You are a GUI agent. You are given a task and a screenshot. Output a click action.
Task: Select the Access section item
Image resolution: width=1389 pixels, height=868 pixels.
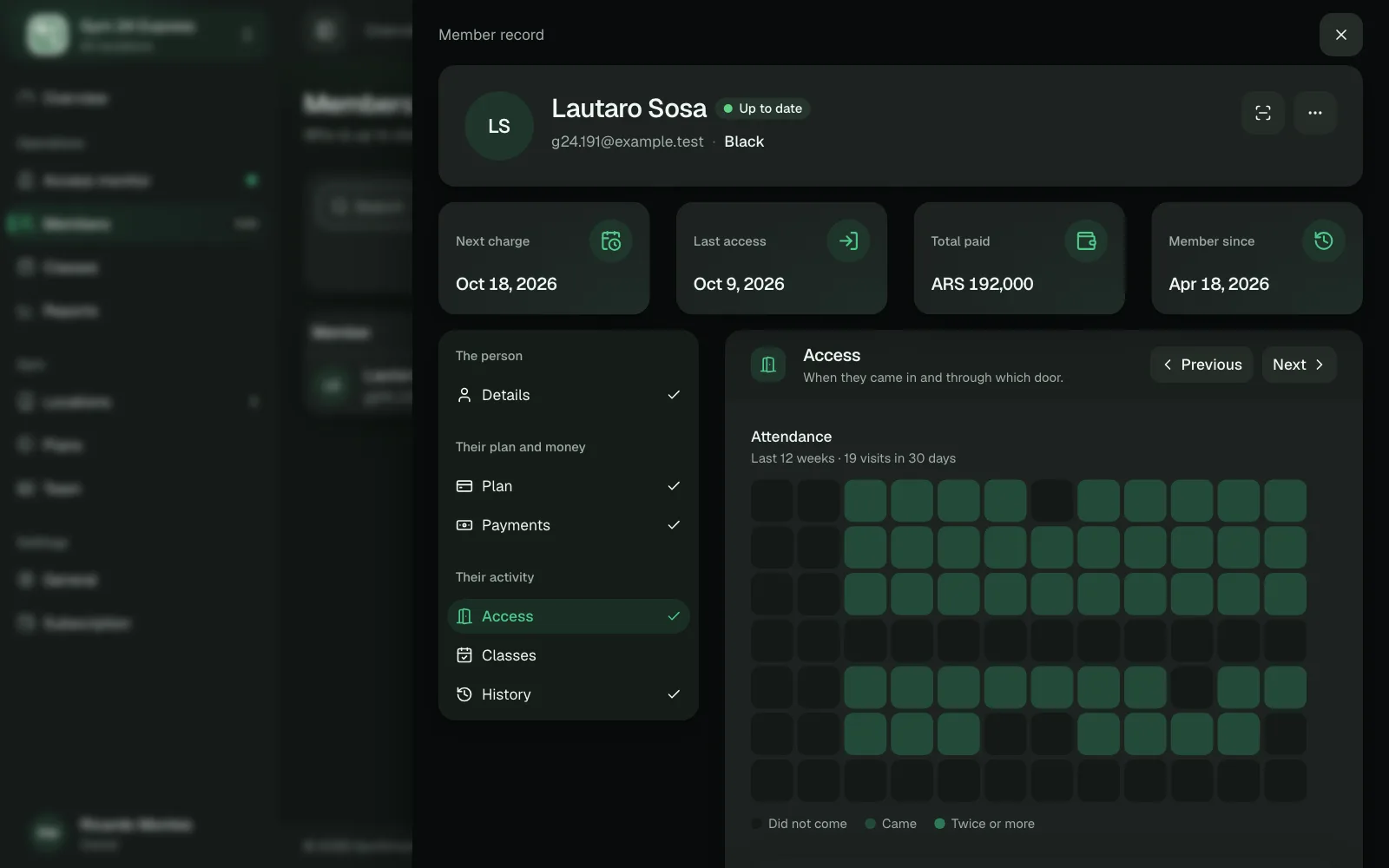(x=569, y=616)
